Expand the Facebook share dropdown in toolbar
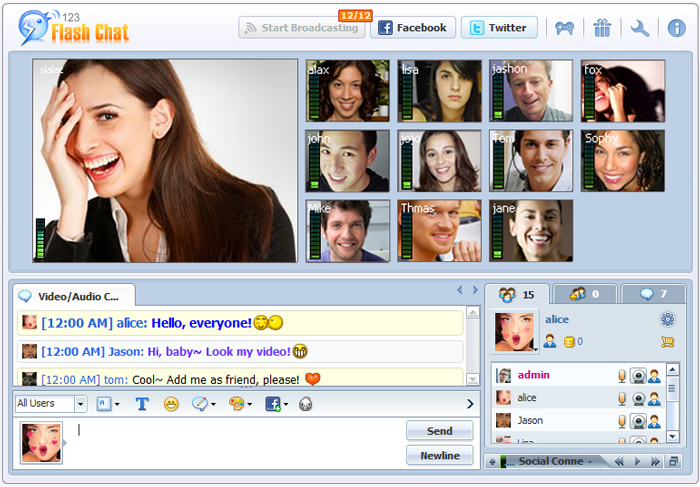 point(276,404)
